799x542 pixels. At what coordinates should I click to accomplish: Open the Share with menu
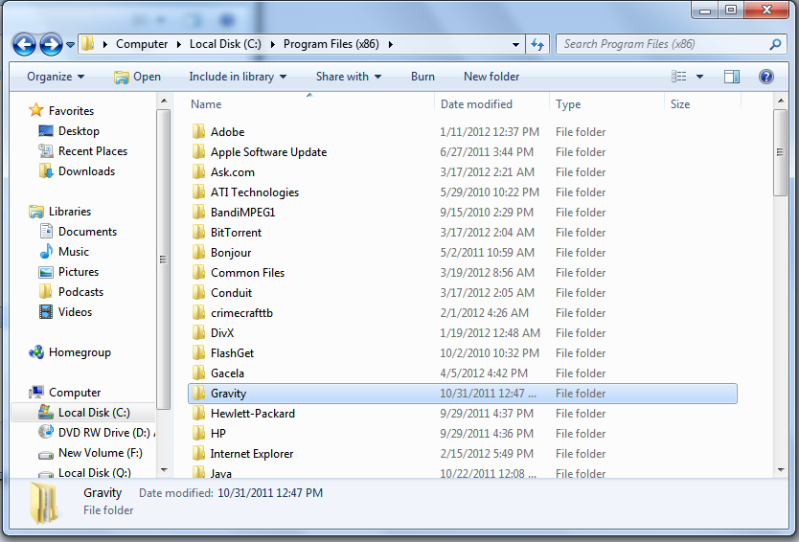(349, 76)
